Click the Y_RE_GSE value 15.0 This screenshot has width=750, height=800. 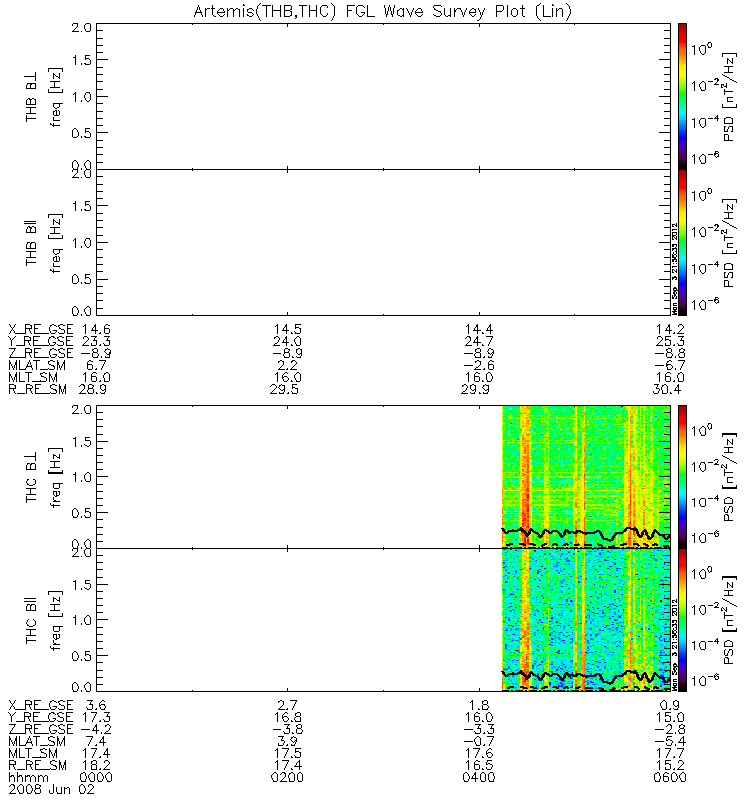click(x=670, y=717)
